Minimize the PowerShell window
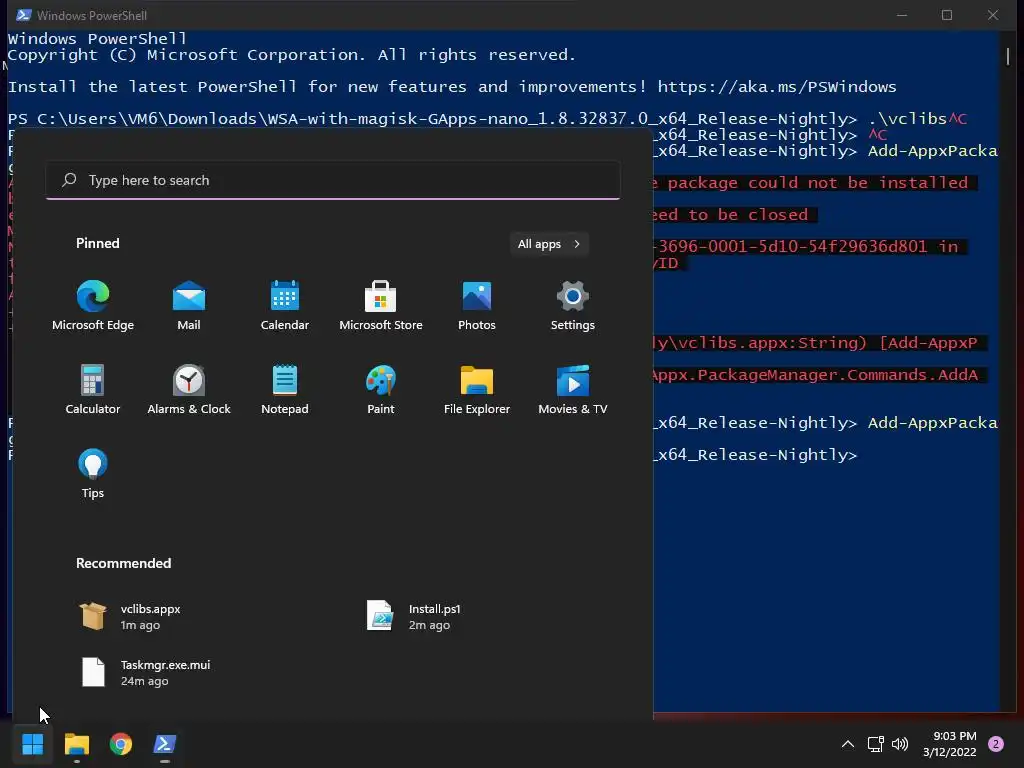 point(902,15)
